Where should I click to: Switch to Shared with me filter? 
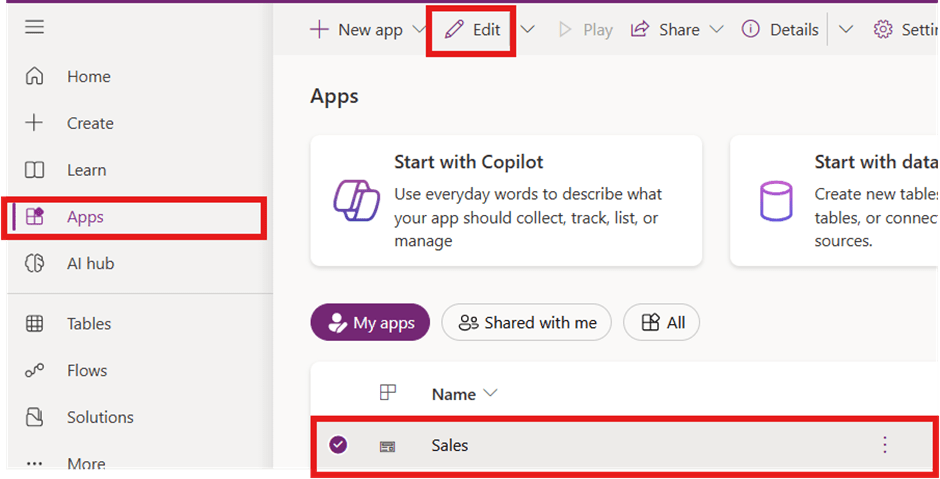point(527,323)
